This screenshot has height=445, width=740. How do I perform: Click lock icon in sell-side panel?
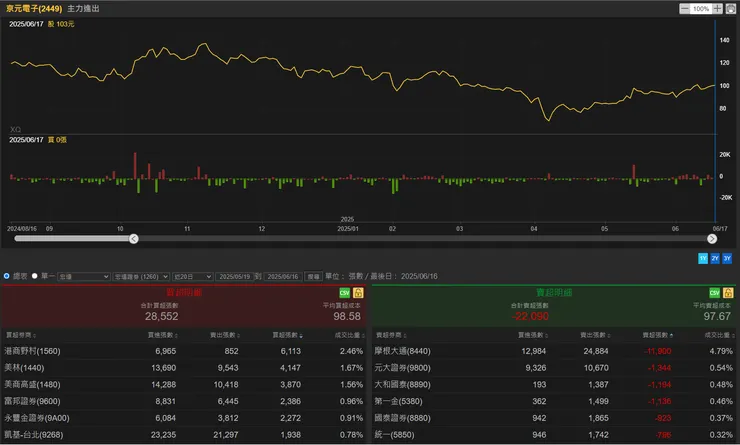726,292
